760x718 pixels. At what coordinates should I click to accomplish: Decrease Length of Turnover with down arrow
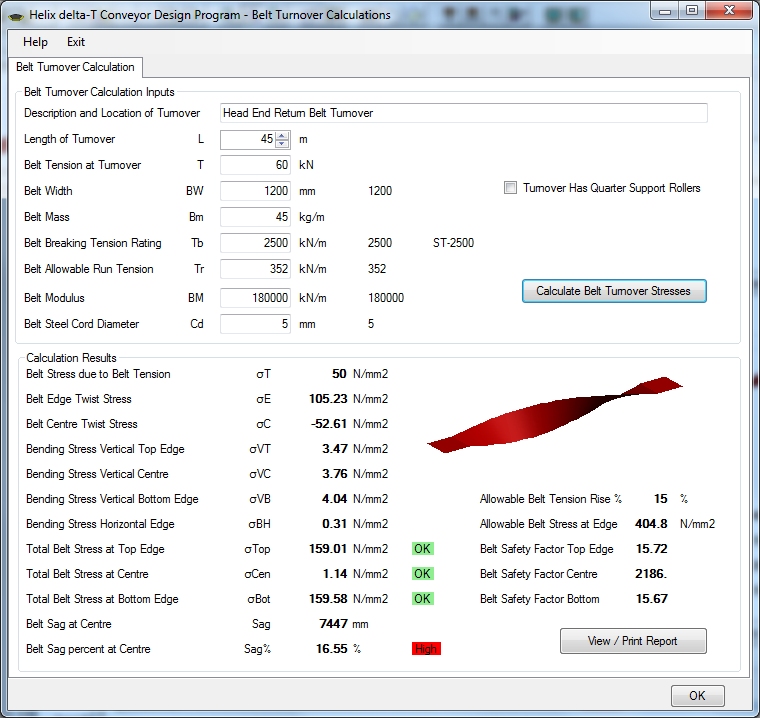(x=282, y=144)
